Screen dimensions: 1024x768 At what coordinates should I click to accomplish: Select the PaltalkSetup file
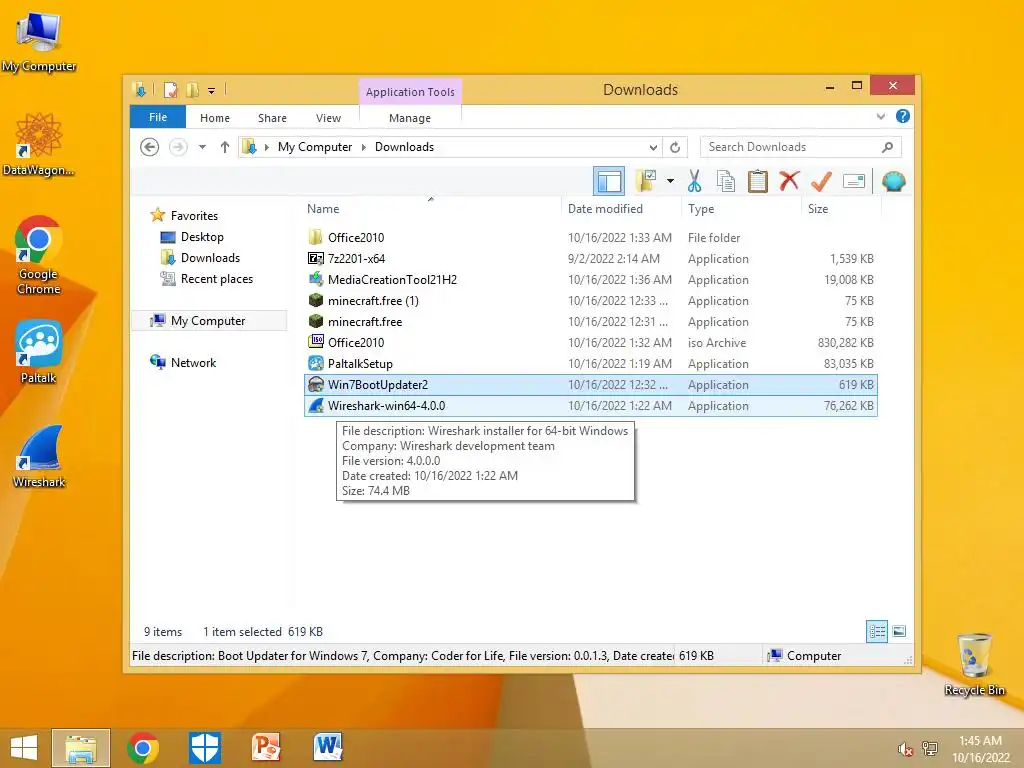click(591, 364)
